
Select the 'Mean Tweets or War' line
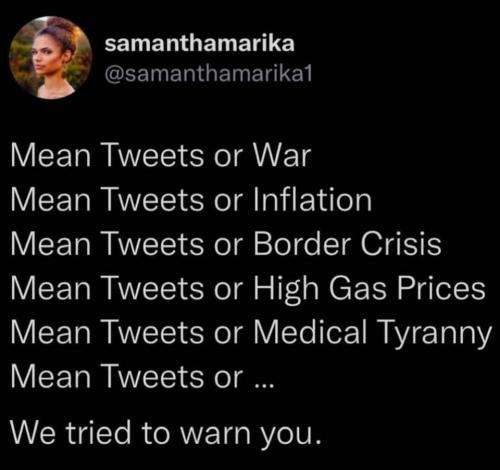click(x=161, y=156)
